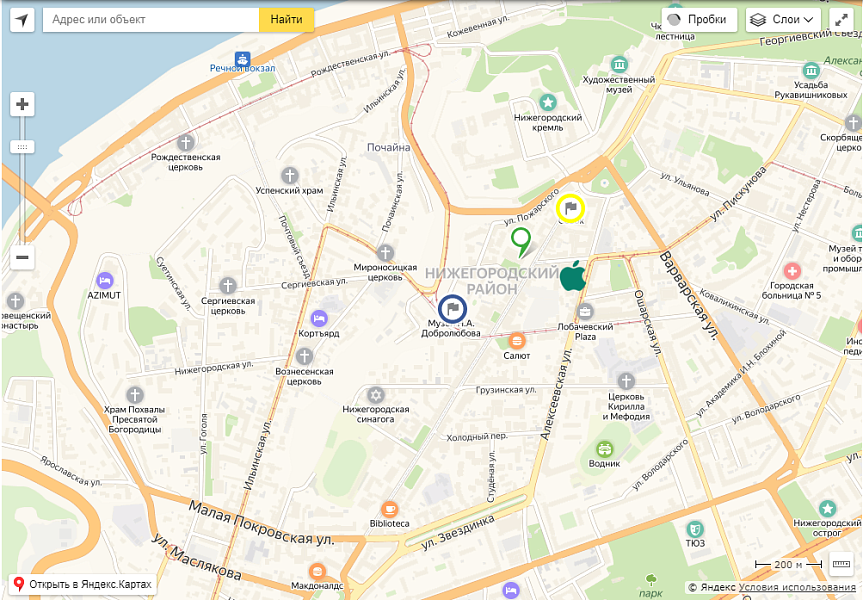Click the Речной вокзал ferry icon
863x600 pixels.
click(243, 58)
